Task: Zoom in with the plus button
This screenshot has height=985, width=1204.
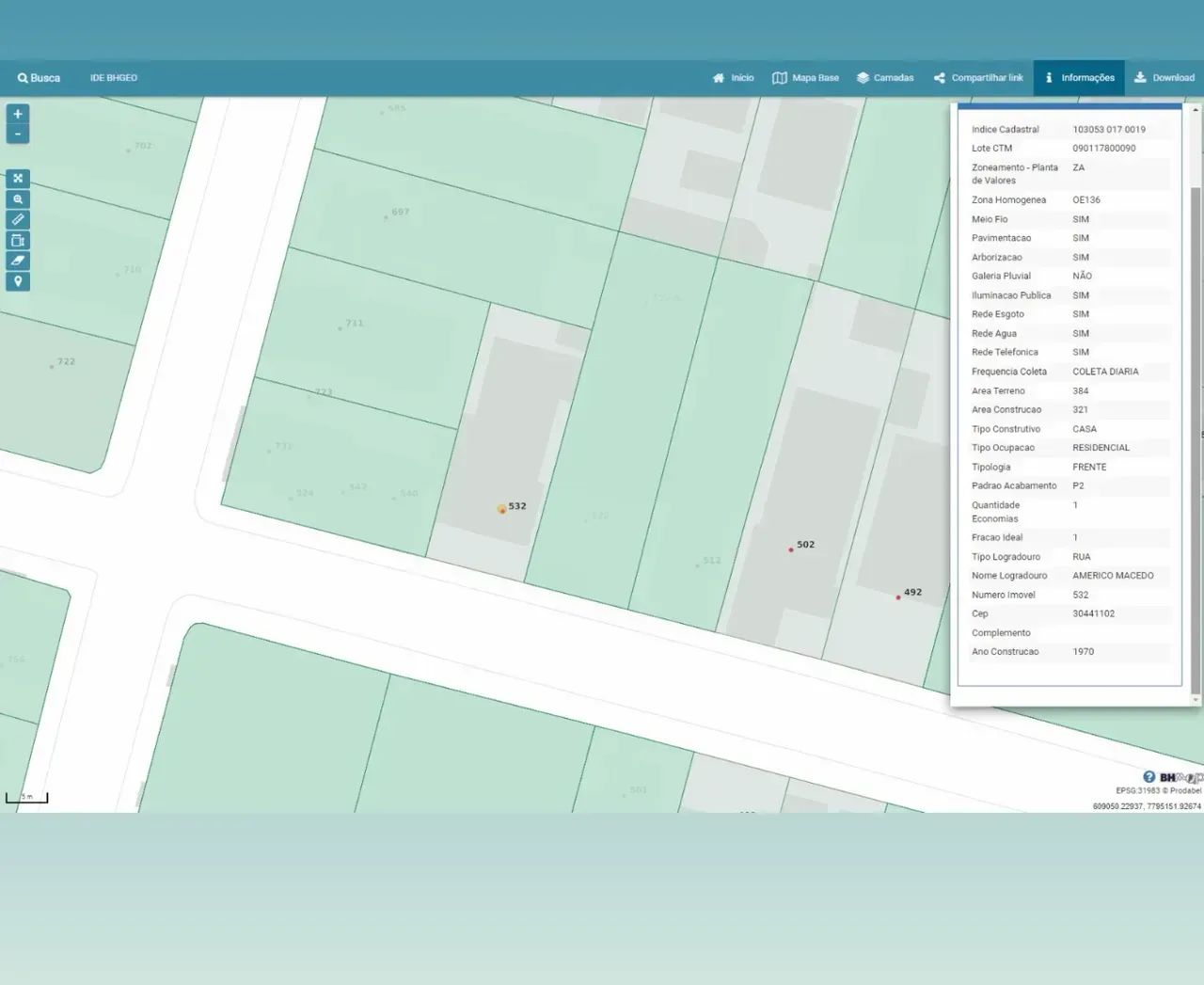Action: point(17,114)
